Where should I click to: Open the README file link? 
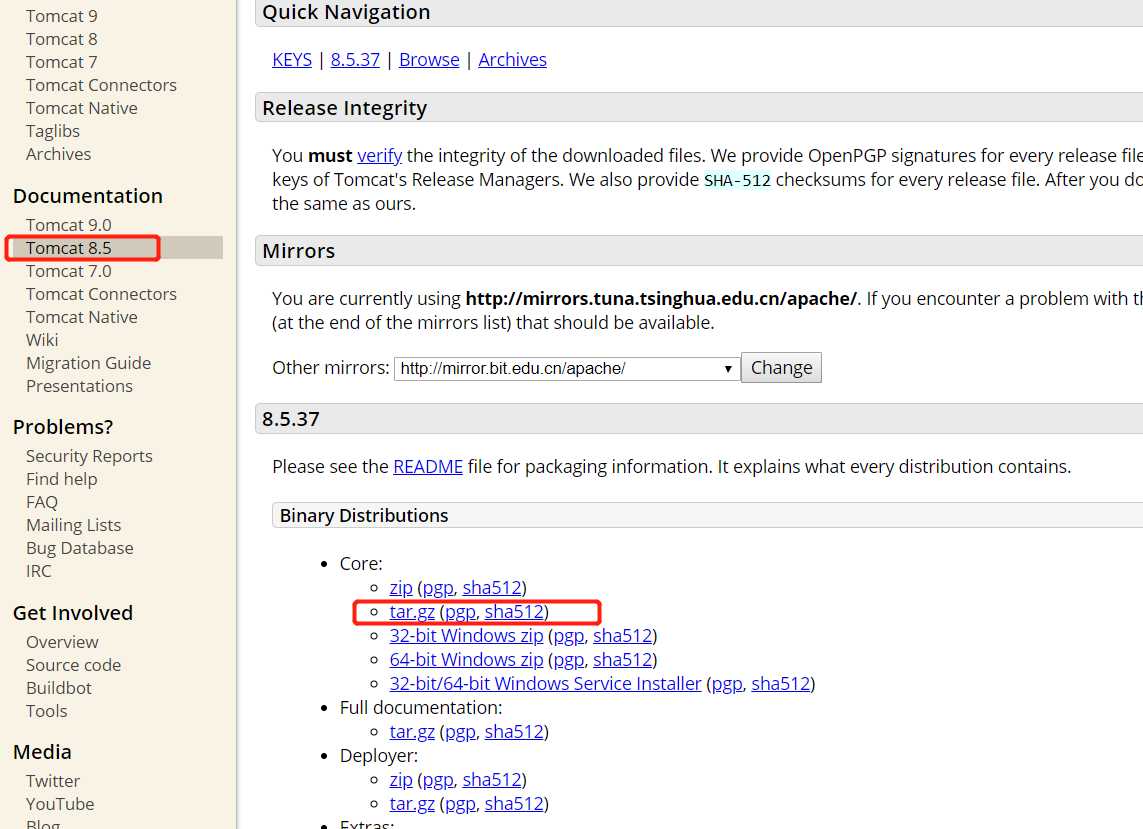427,467
